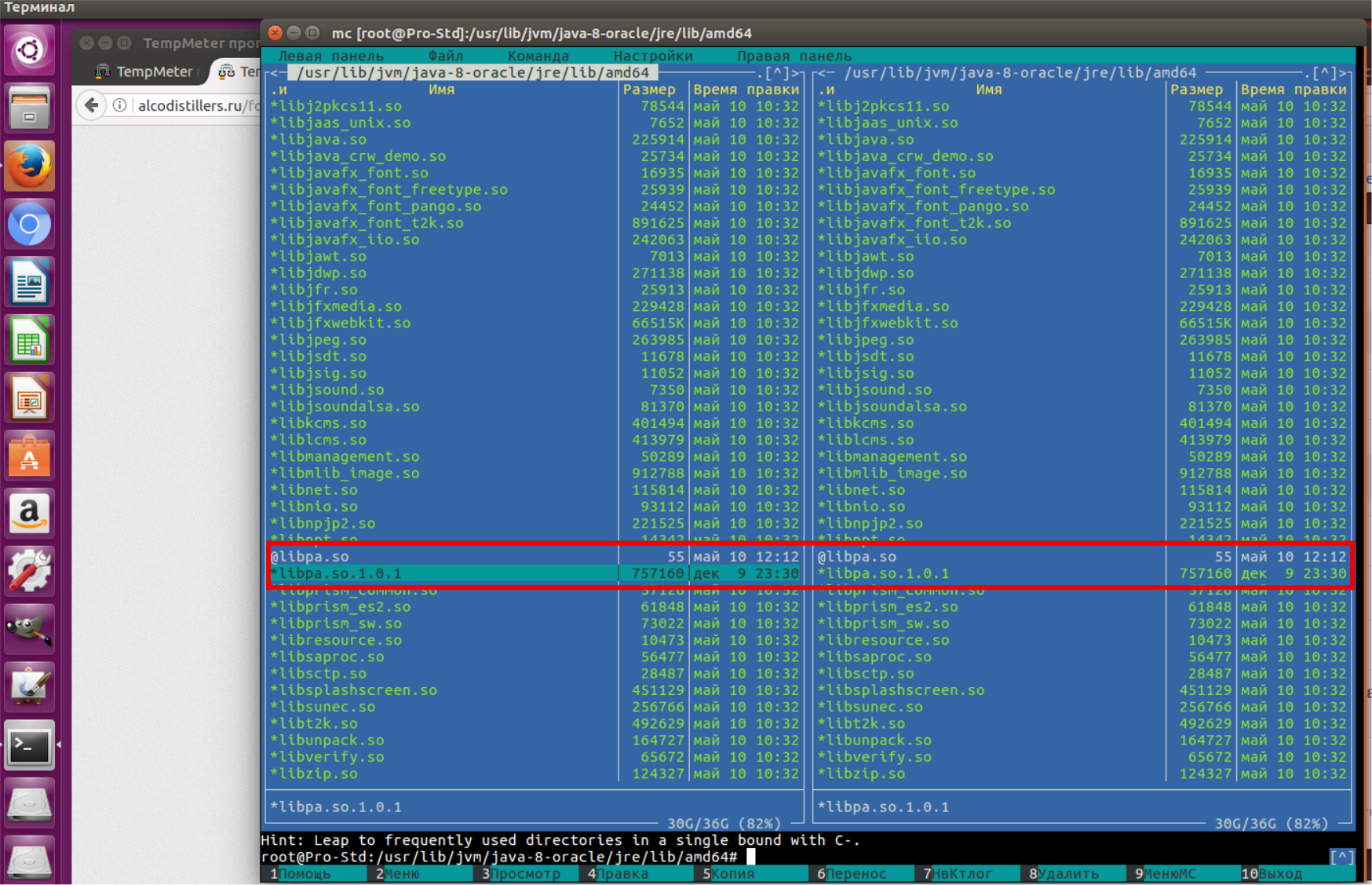Open the Настройки menu

point(653,56)
